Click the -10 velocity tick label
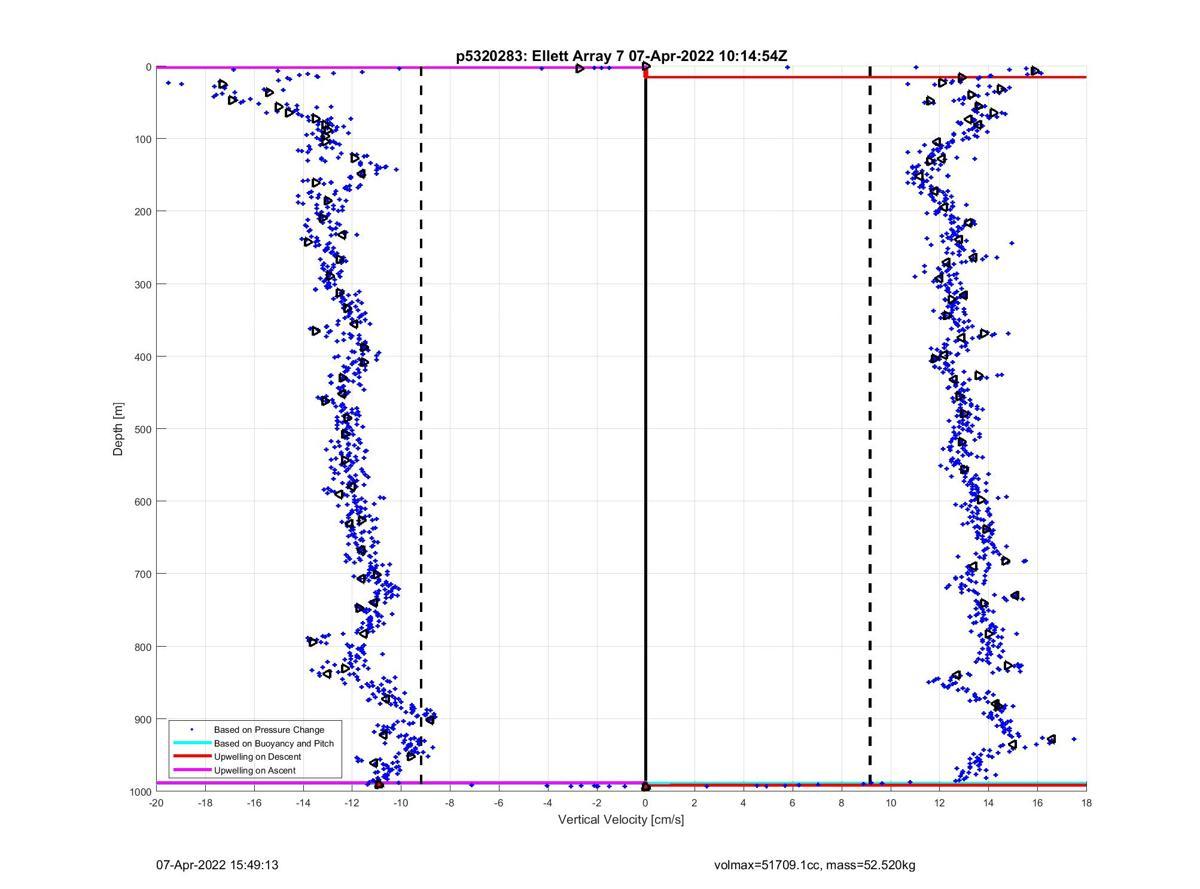 401,802
